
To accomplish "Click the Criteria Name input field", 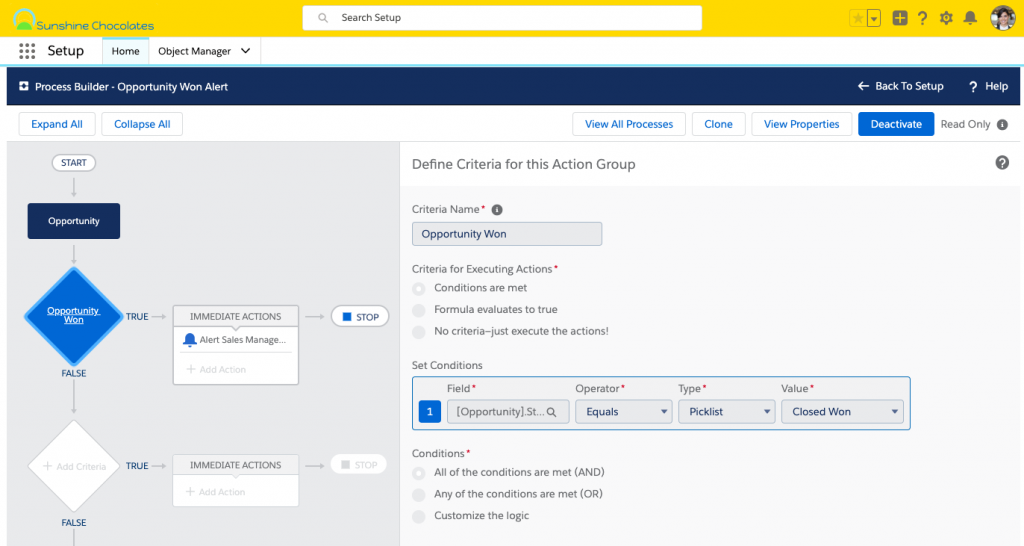I will pos(507,234).
